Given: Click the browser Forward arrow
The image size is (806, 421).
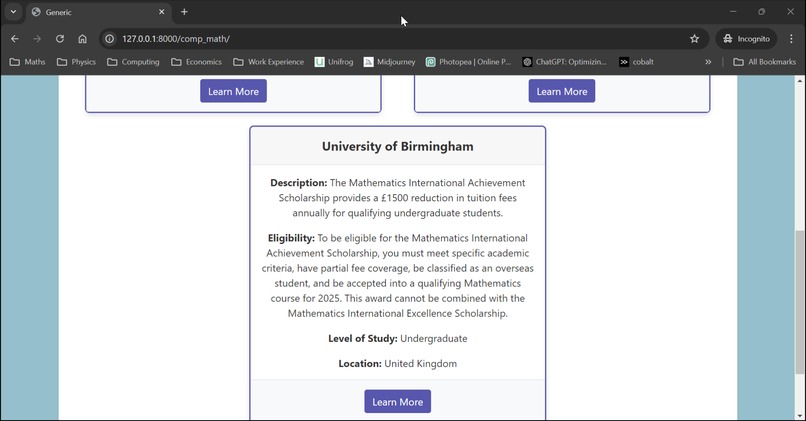Looking at the screenshot, I should pyautogui.click(x=37, y=39).
